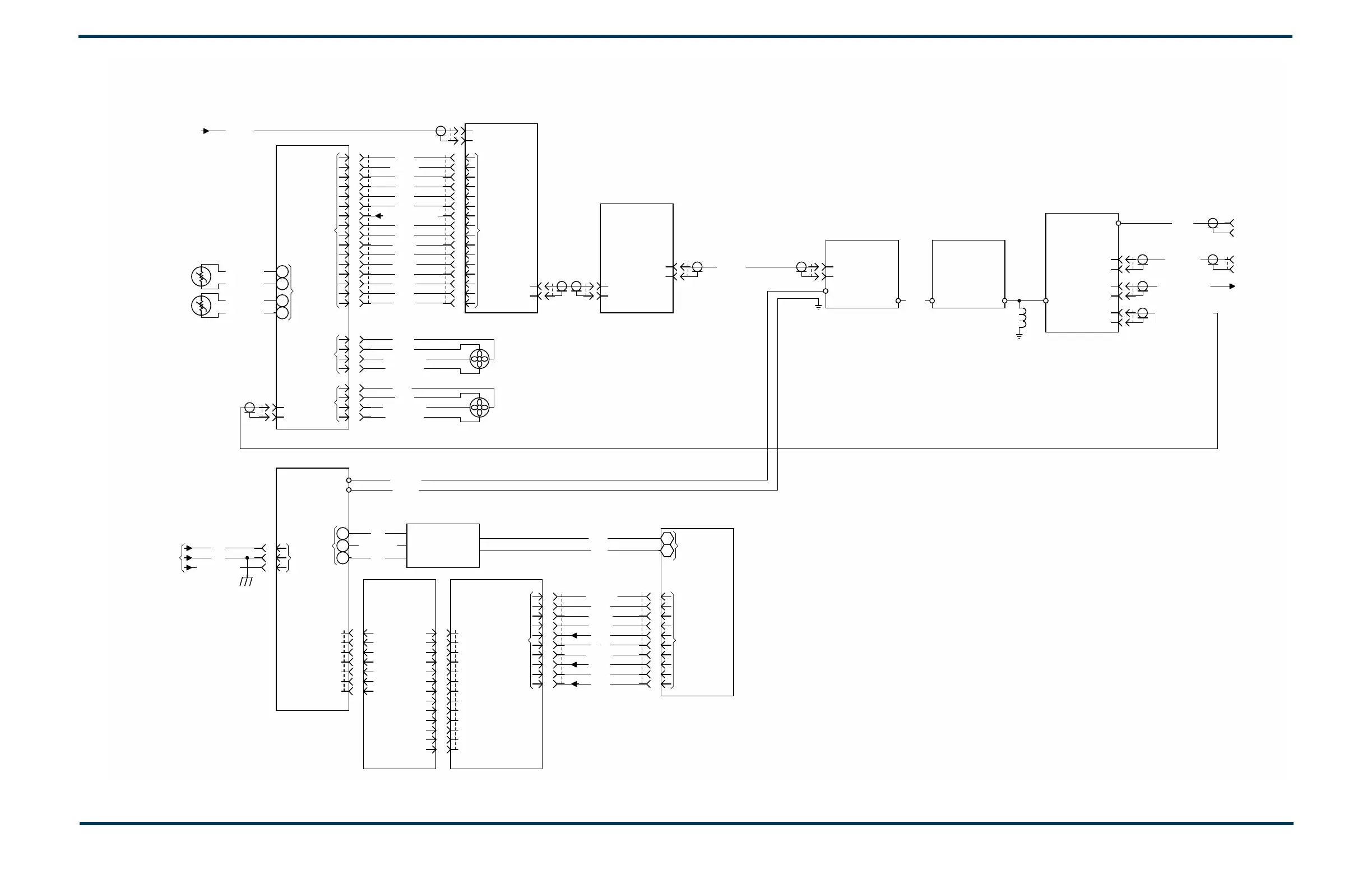Select the hexagonal connector pair
Image resolution: width=1372 pixels, height=888 pixels.
pos(667,545)
